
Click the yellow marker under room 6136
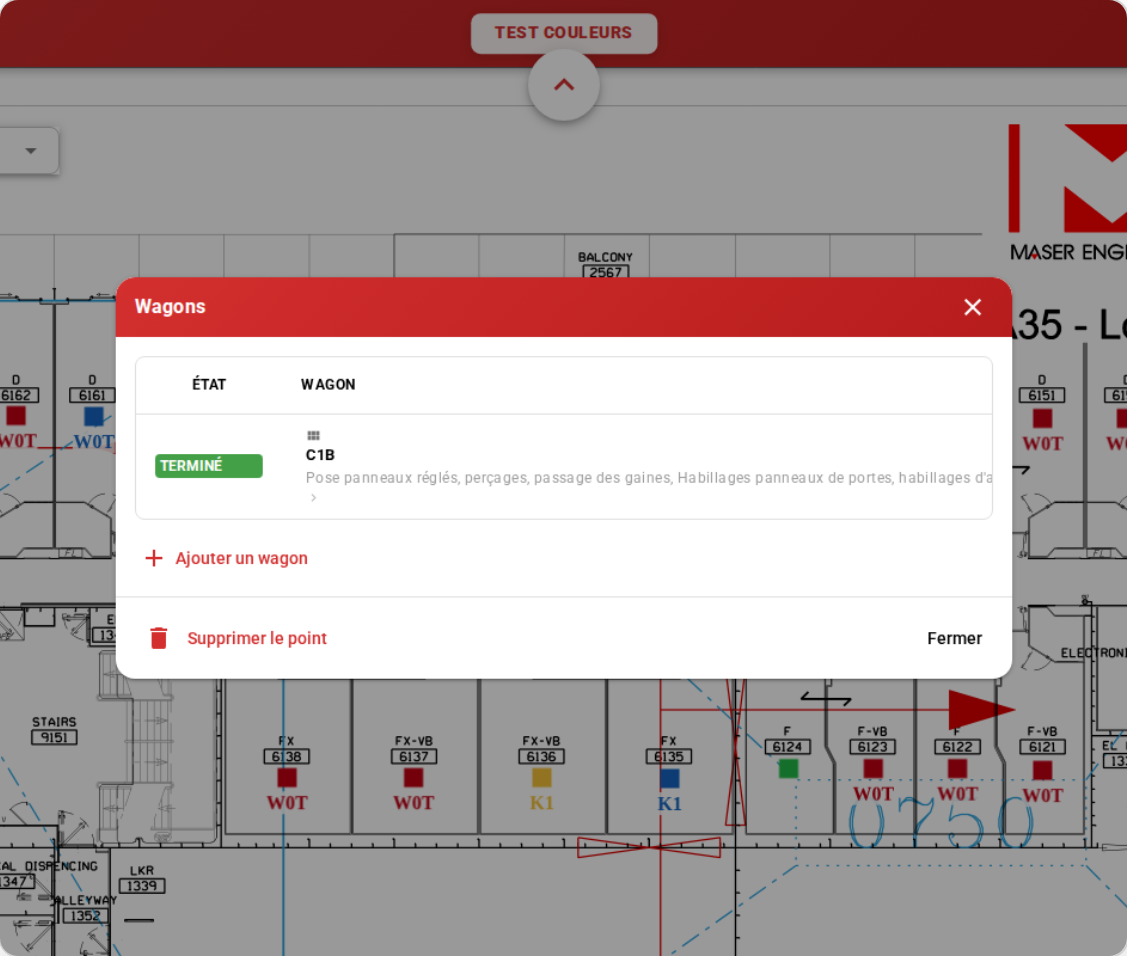[541, 778]
